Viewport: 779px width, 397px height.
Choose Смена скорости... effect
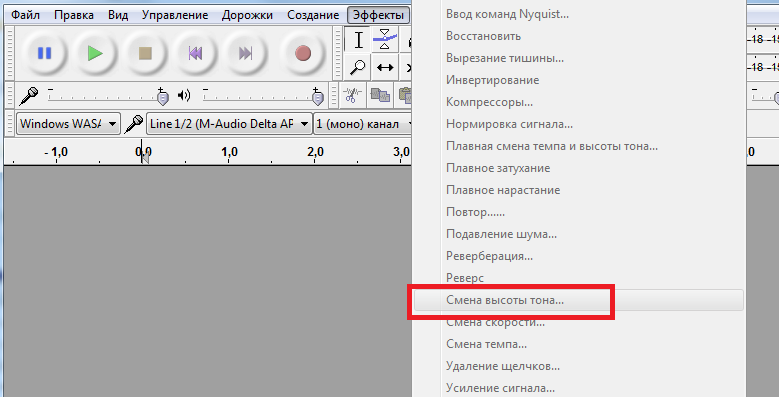579,322
